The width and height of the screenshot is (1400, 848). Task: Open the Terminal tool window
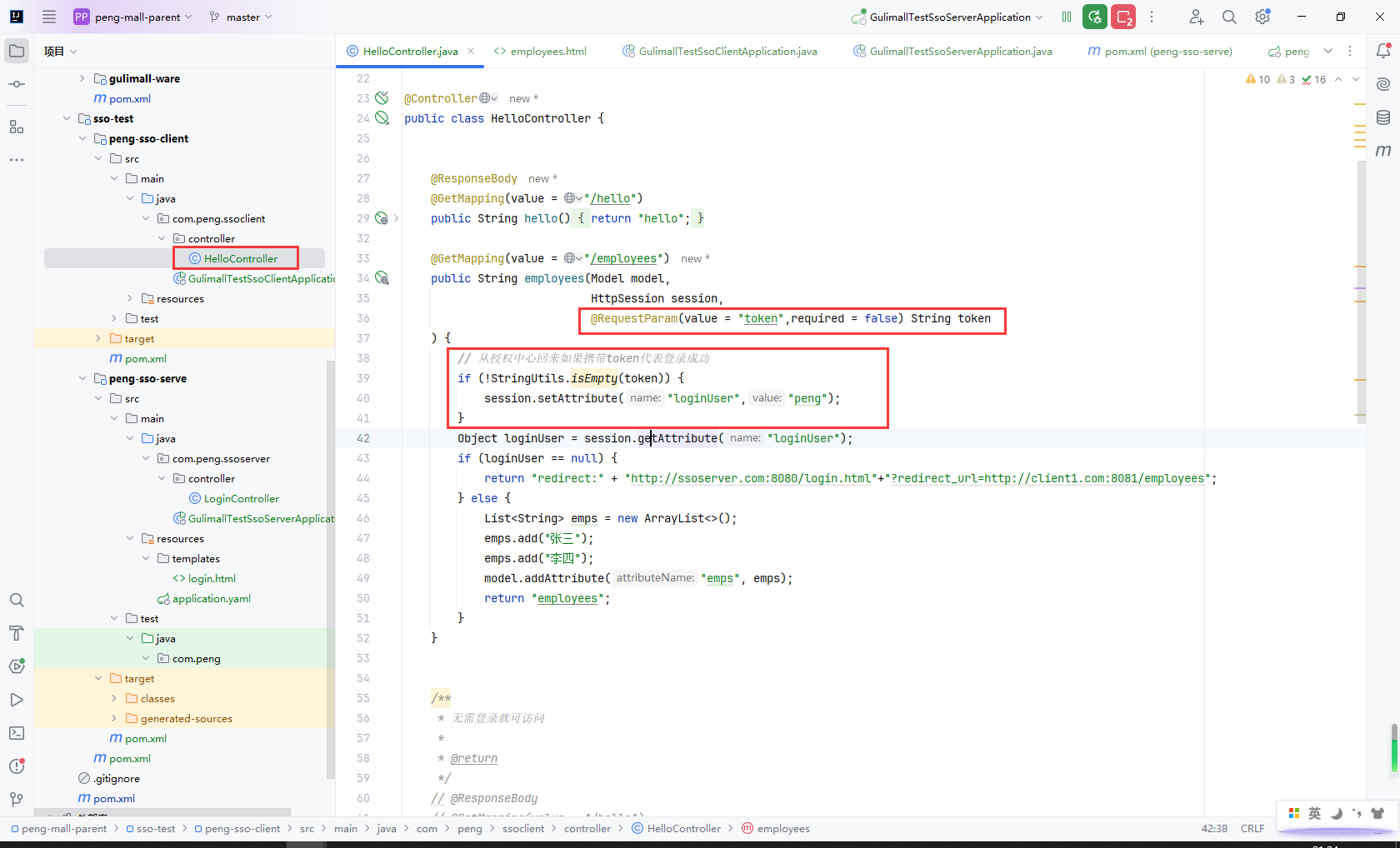17,733
